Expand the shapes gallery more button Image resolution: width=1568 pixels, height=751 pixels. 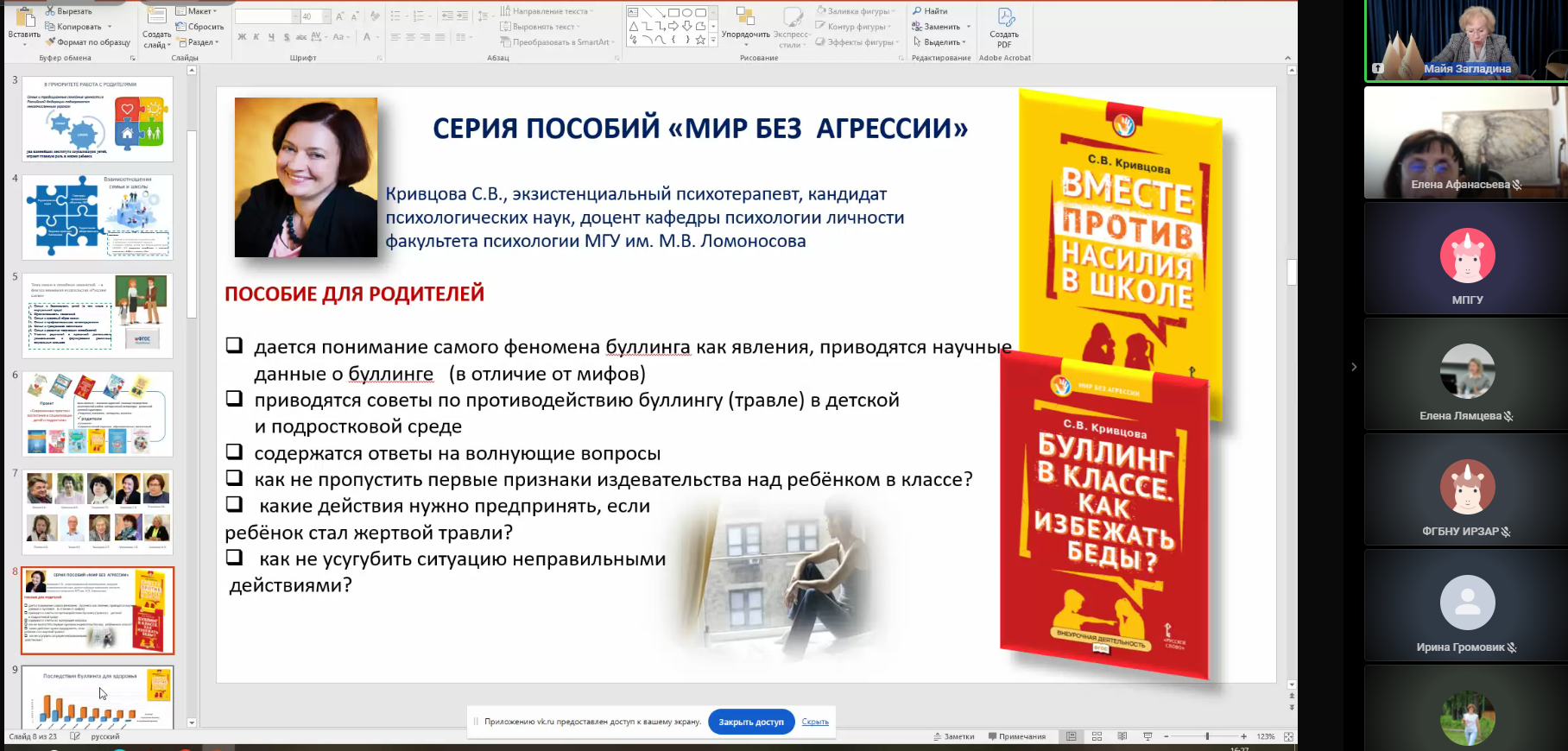pos(713,41)
